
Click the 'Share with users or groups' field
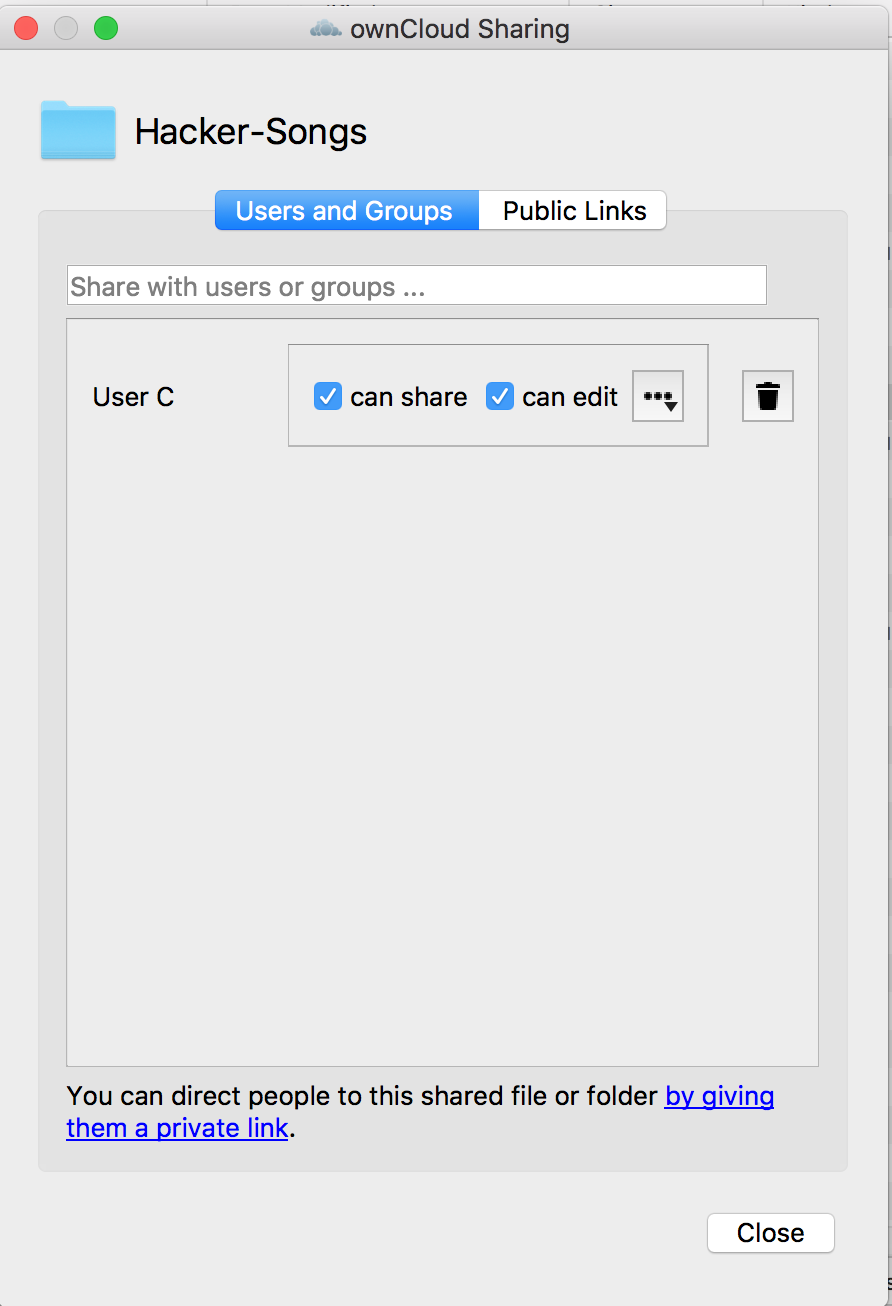point(416,285)
